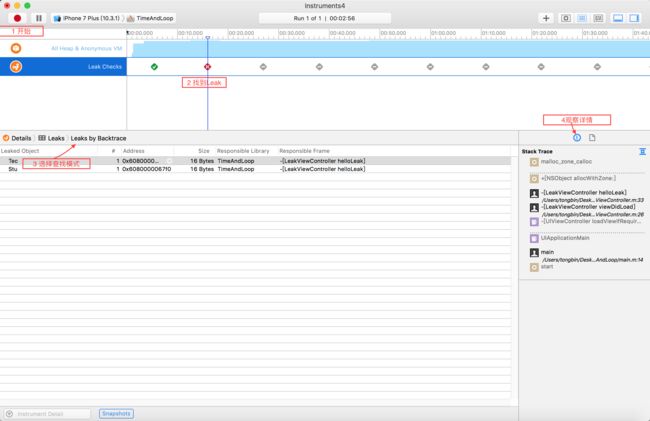650x421 pixels.
Task: Sort by Size column header
Action: coord(204,151)
